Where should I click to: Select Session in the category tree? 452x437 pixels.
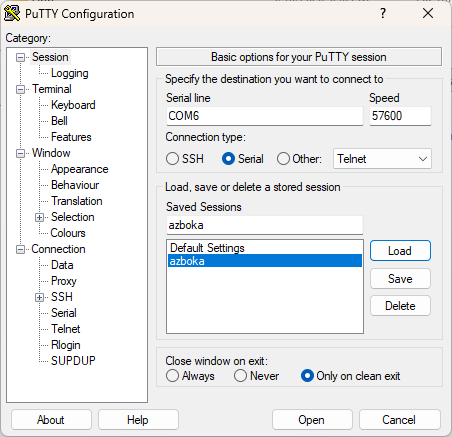pos(50,57)
